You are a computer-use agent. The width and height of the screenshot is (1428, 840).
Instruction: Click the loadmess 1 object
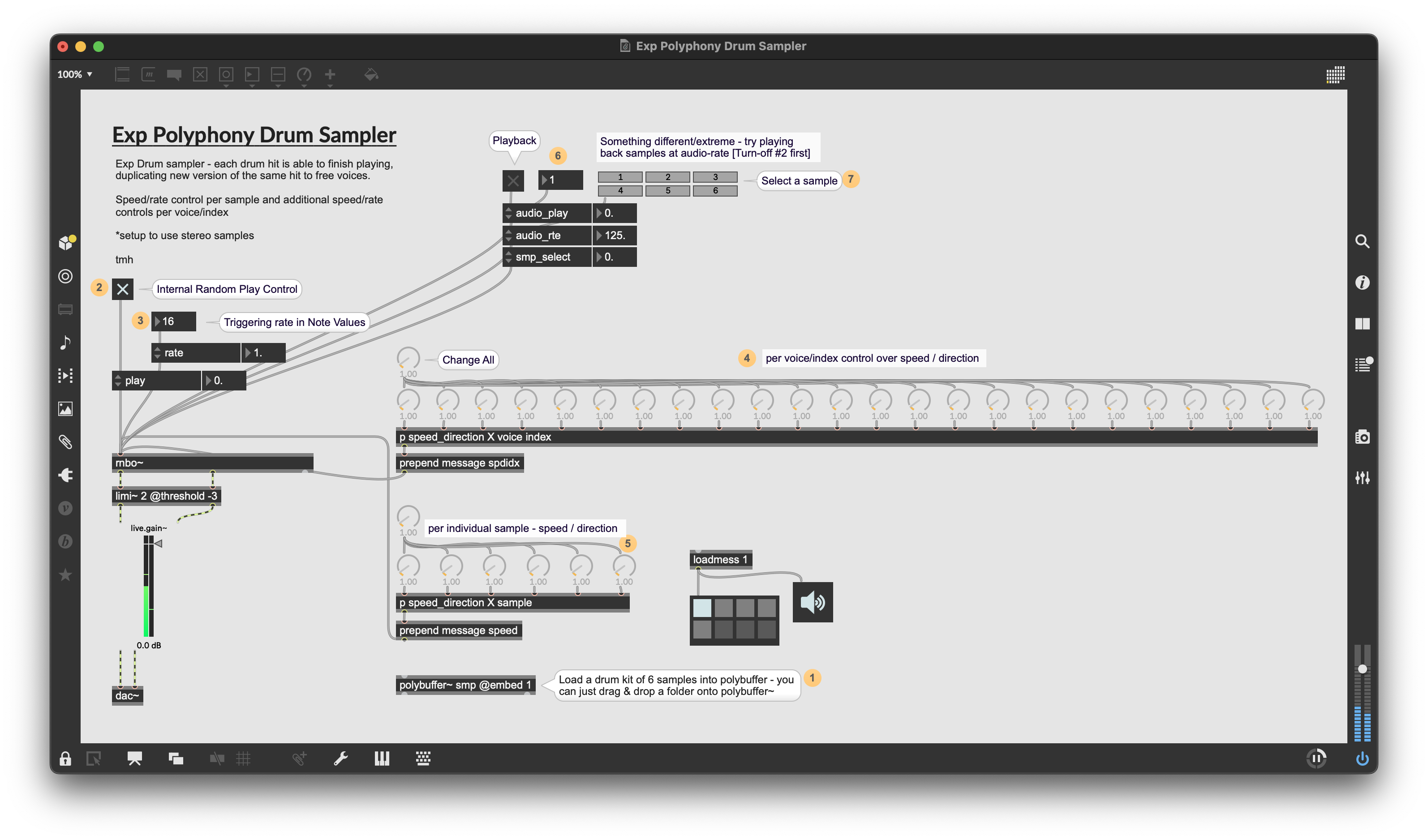pos(721,560)
